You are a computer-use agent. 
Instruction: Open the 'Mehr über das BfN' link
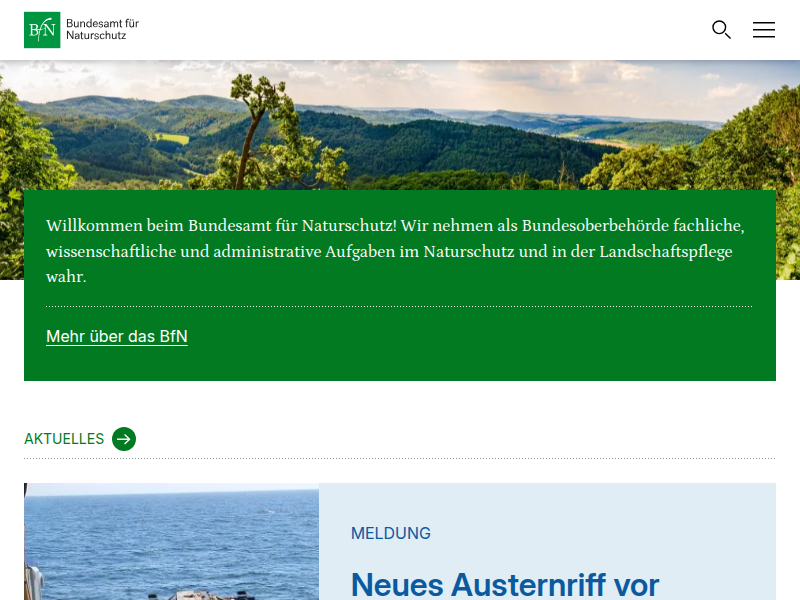pos(117,336)
